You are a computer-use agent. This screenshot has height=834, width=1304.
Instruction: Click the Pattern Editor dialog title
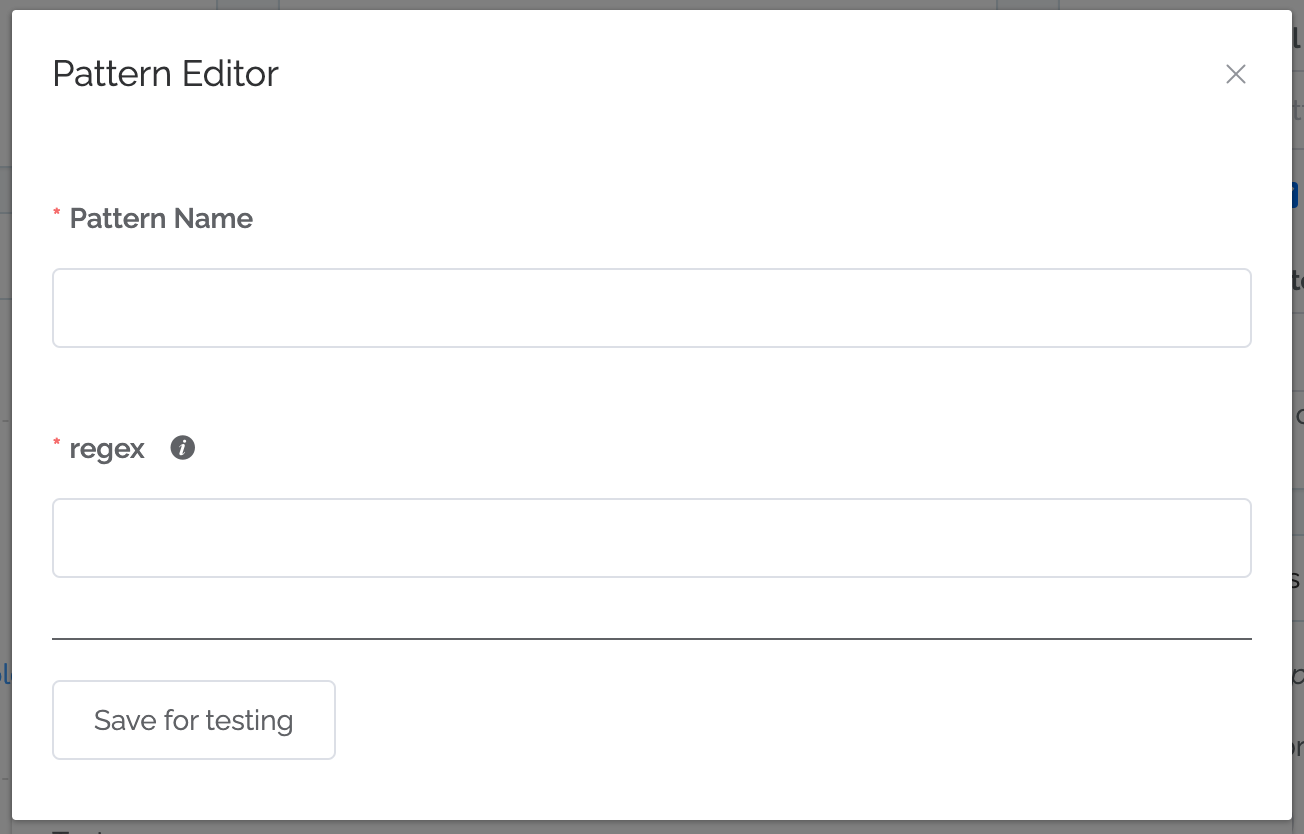coord(166,74)
